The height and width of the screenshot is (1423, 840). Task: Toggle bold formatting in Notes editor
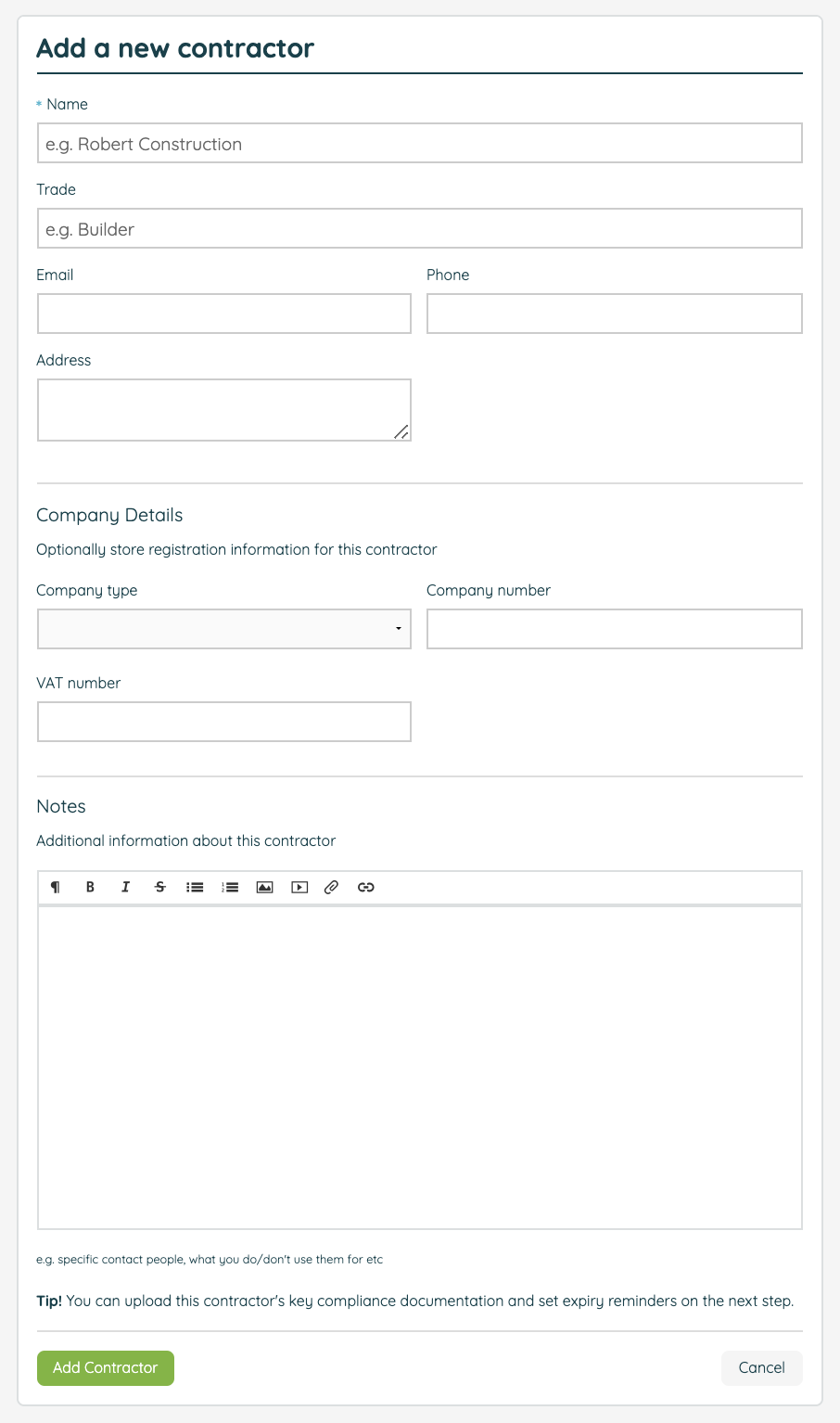coord(90,887)
